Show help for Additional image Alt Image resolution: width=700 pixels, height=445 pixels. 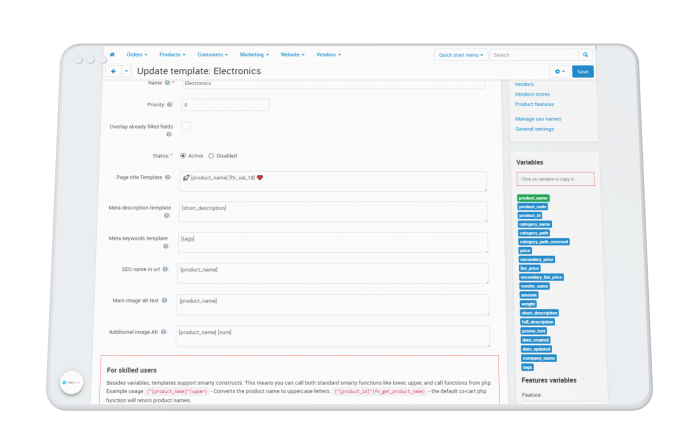163,332
